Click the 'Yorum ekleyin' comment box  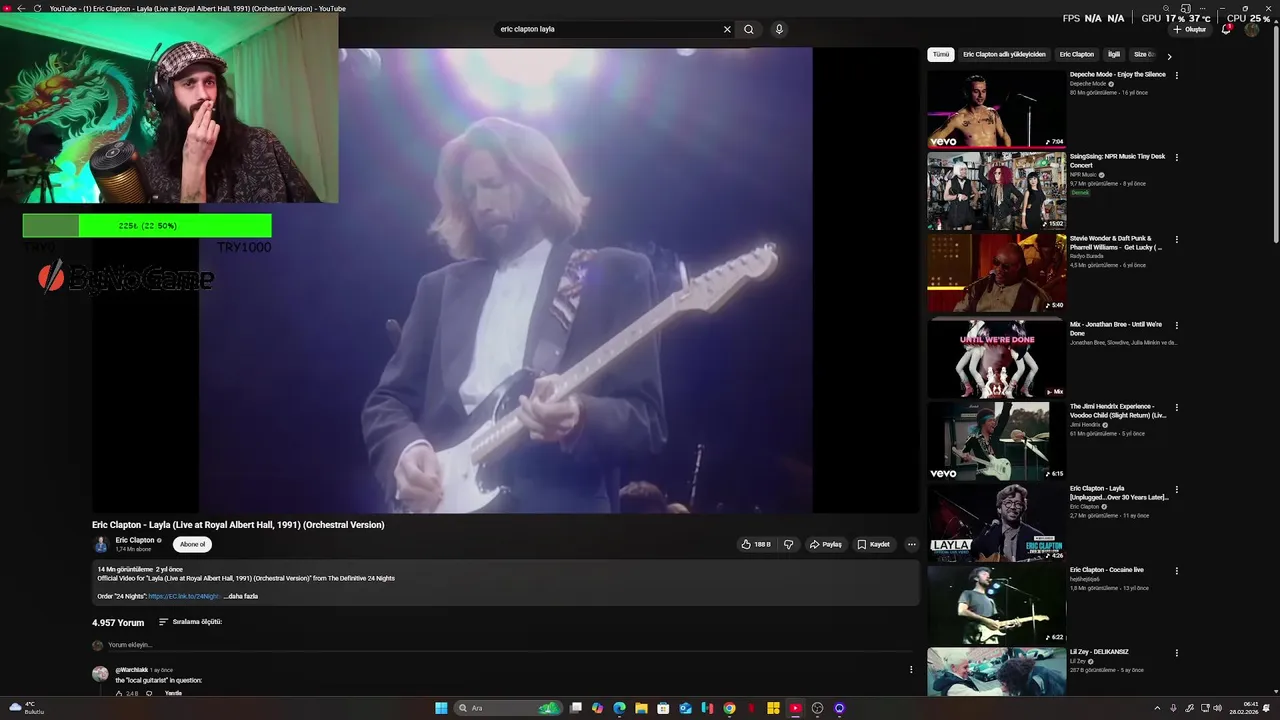pyautogui.click(x=509, y=645)
